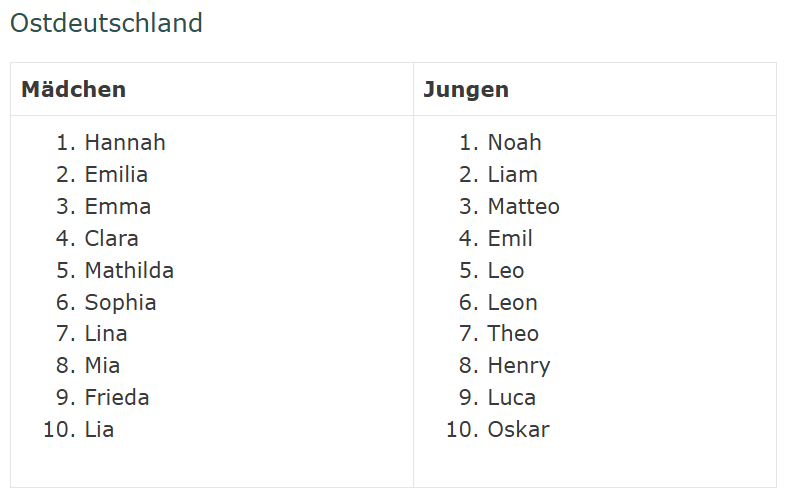
Task: Click the Ostdeutschland heading
Action: 106,23
